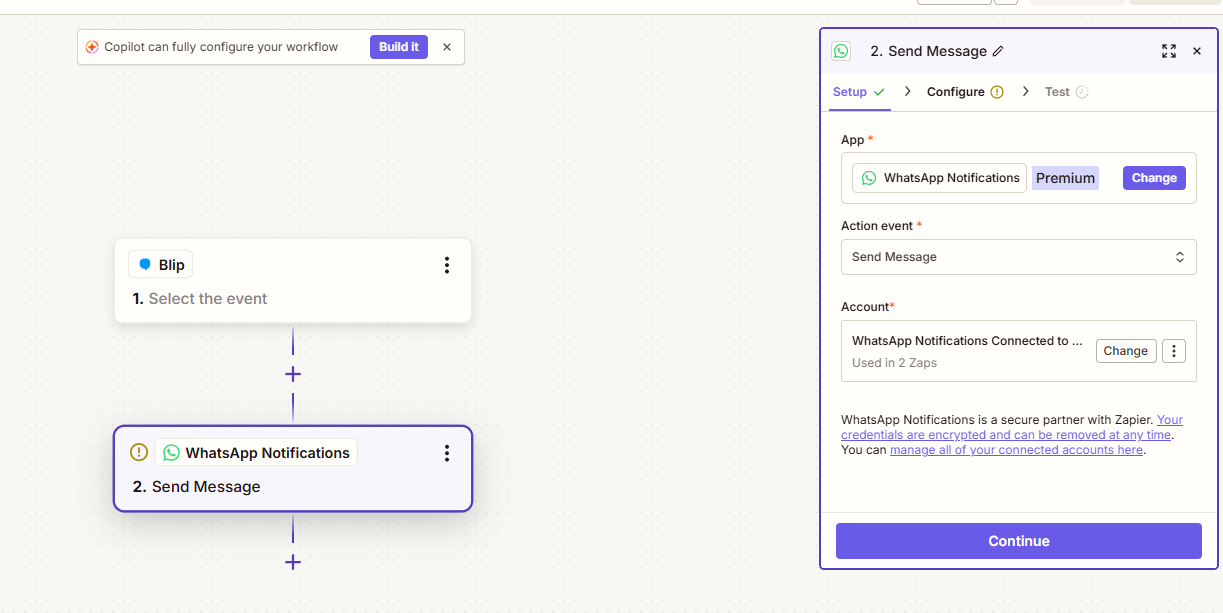Image resolution: width=1223 pixels, height=613 pixels.
Task: Click WhatsApp icon in panel header
Action: coord(841,51)
